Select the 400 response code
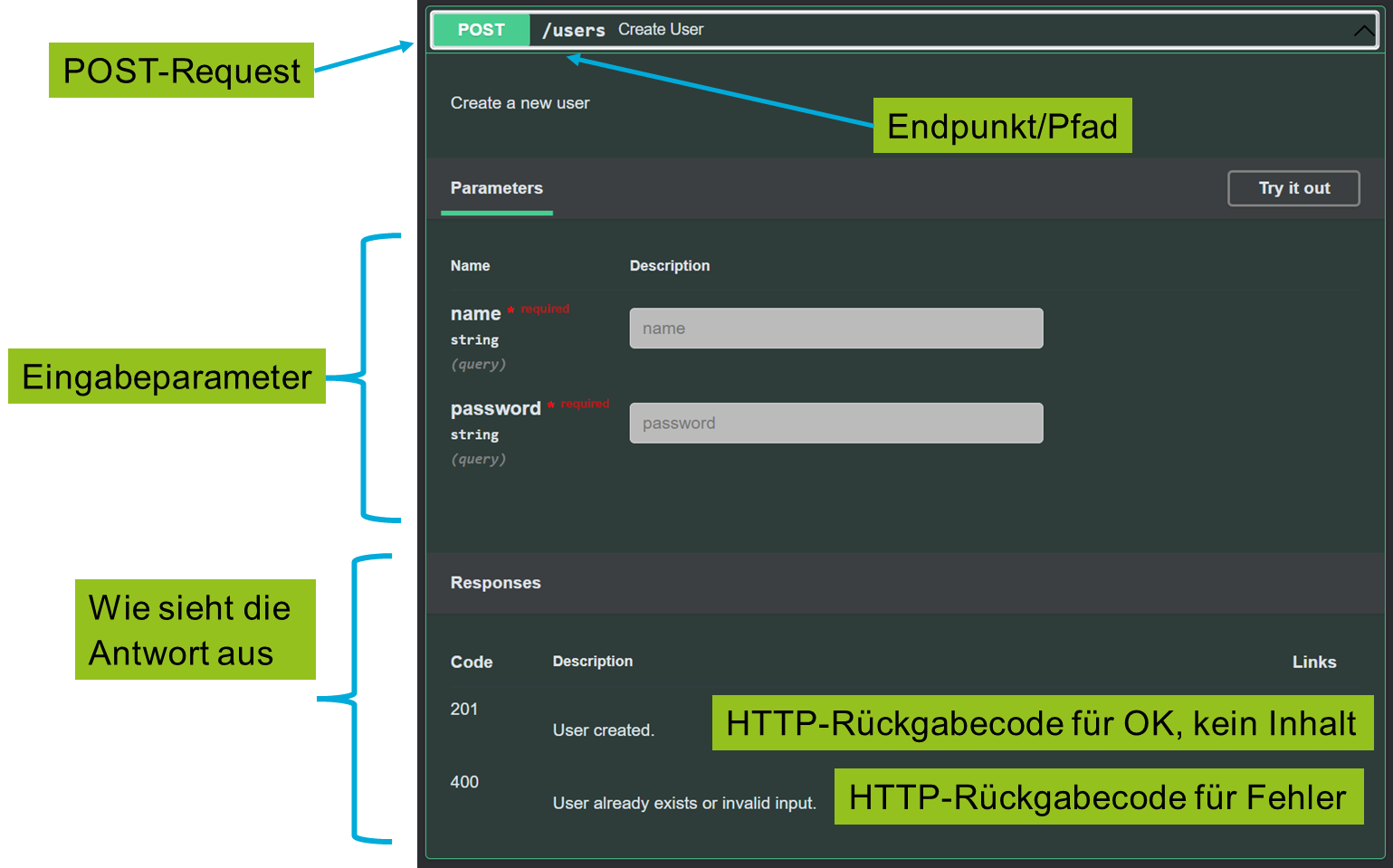This screenshot has width=1393, height=868. pos(464,782)
